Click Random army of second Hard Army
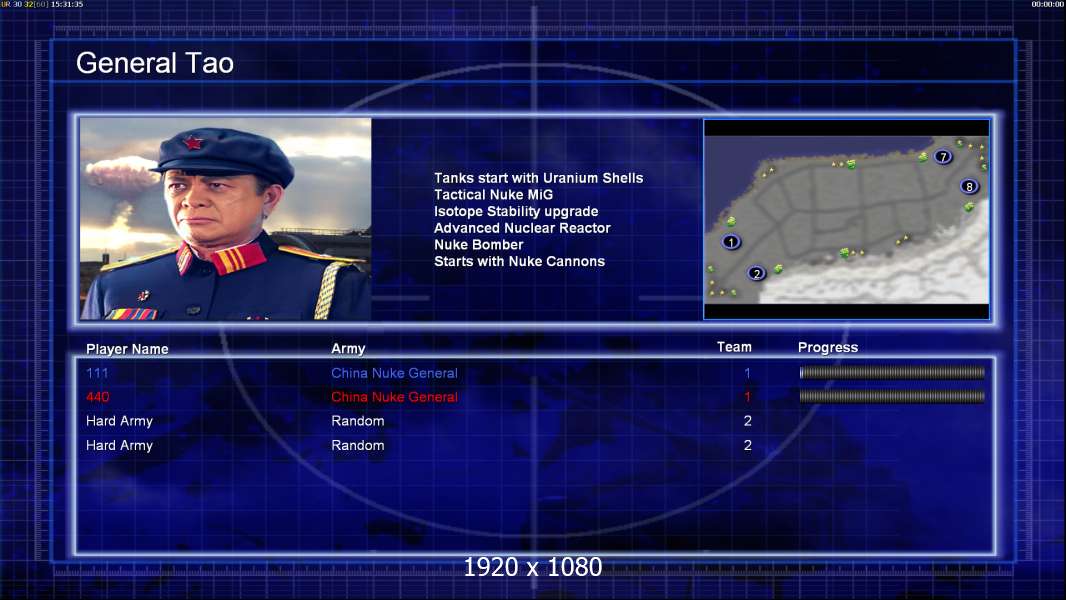Viewport: 1066px width, 600px height. (x=358, y=446)
